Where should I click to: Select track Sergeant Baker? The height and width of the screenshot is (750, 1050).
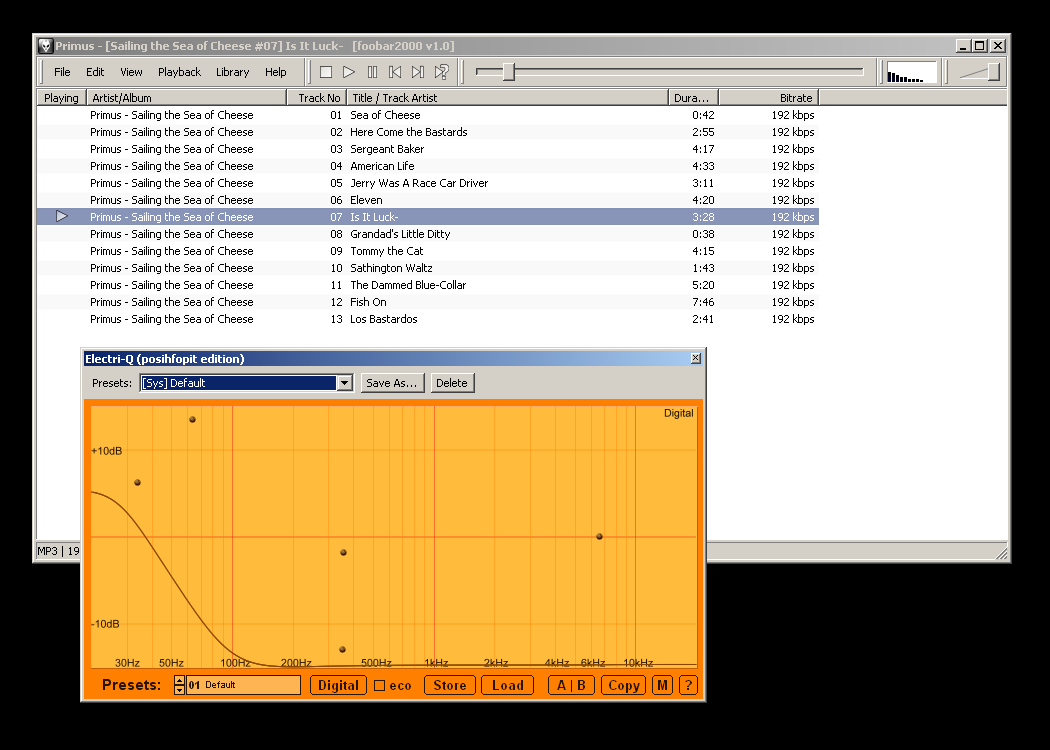coord(427,149)
